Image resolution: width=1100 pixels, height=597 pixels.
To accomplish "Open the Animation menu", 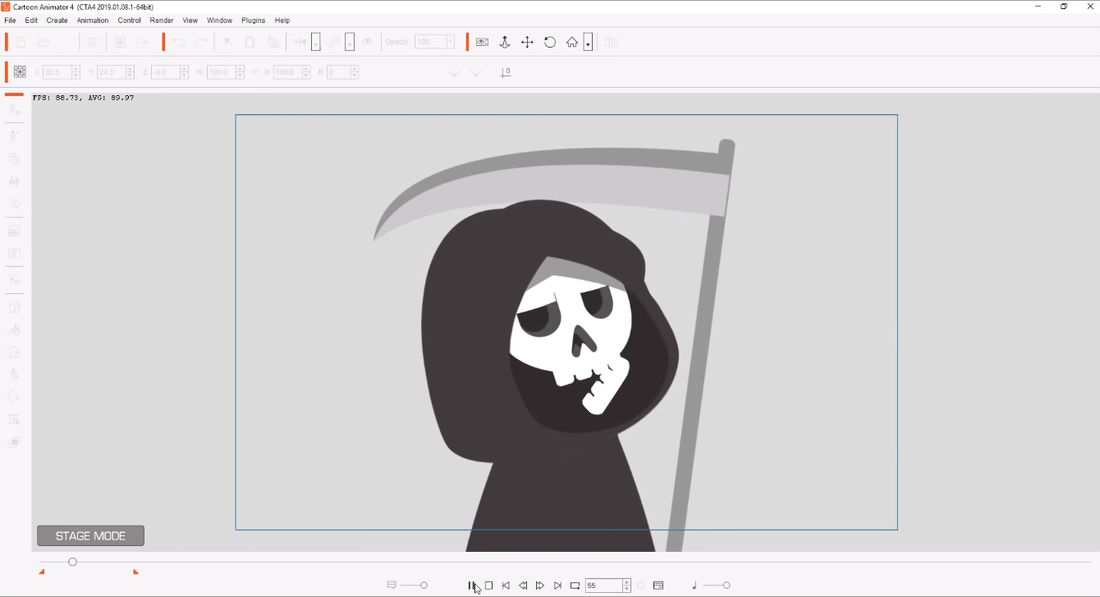I will (x=92, y=20).
